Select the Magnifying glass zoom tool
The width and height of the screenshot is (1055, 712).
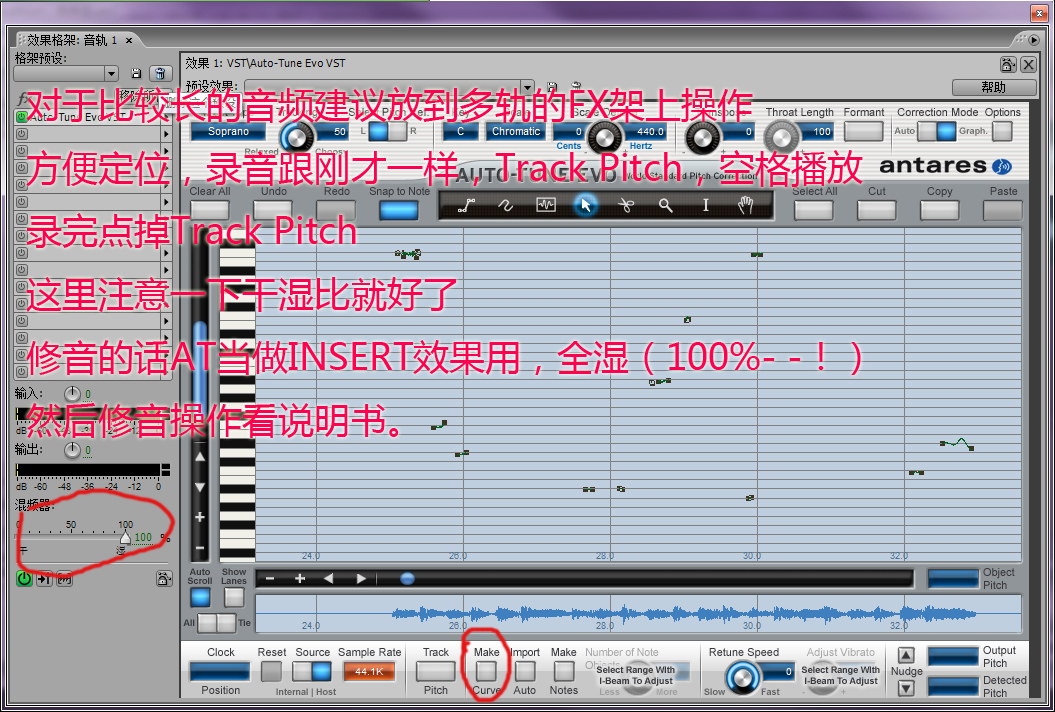(666, 206)
